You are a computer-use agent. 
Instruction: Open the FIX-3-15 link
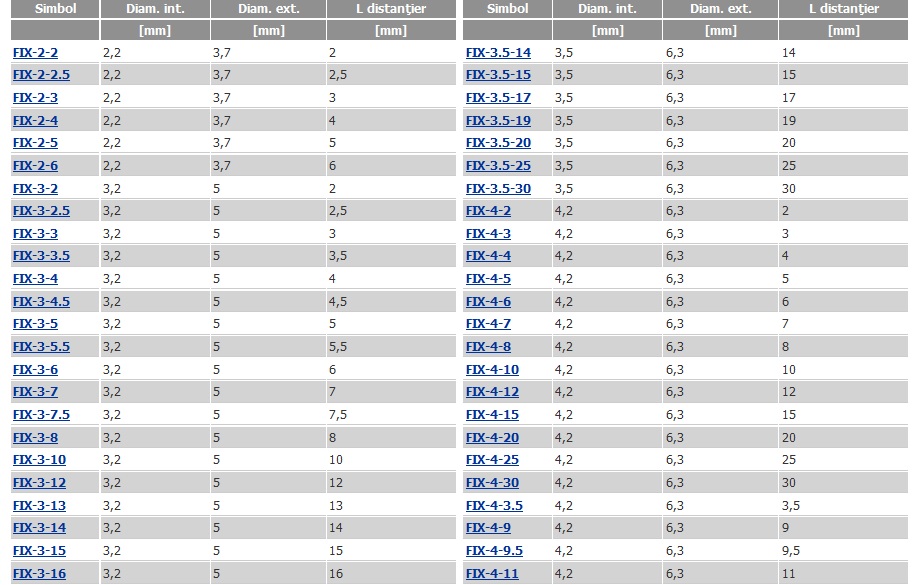click(x=40, y=551)
